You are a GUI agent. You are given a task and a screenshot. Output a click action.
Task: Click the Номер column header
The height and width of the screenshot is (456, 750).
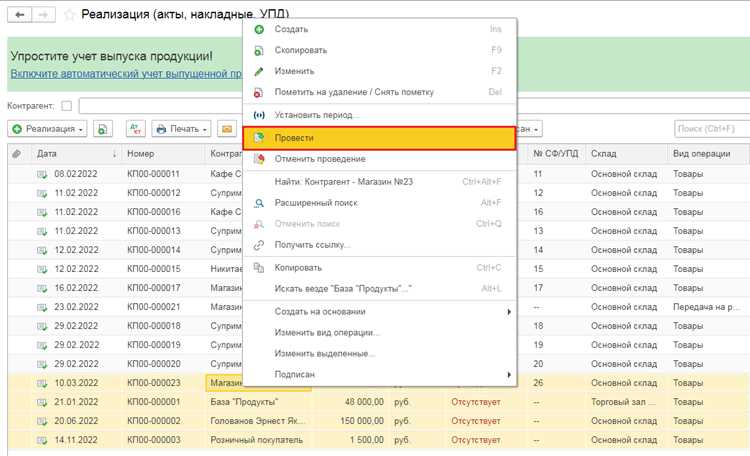(141, 154)
